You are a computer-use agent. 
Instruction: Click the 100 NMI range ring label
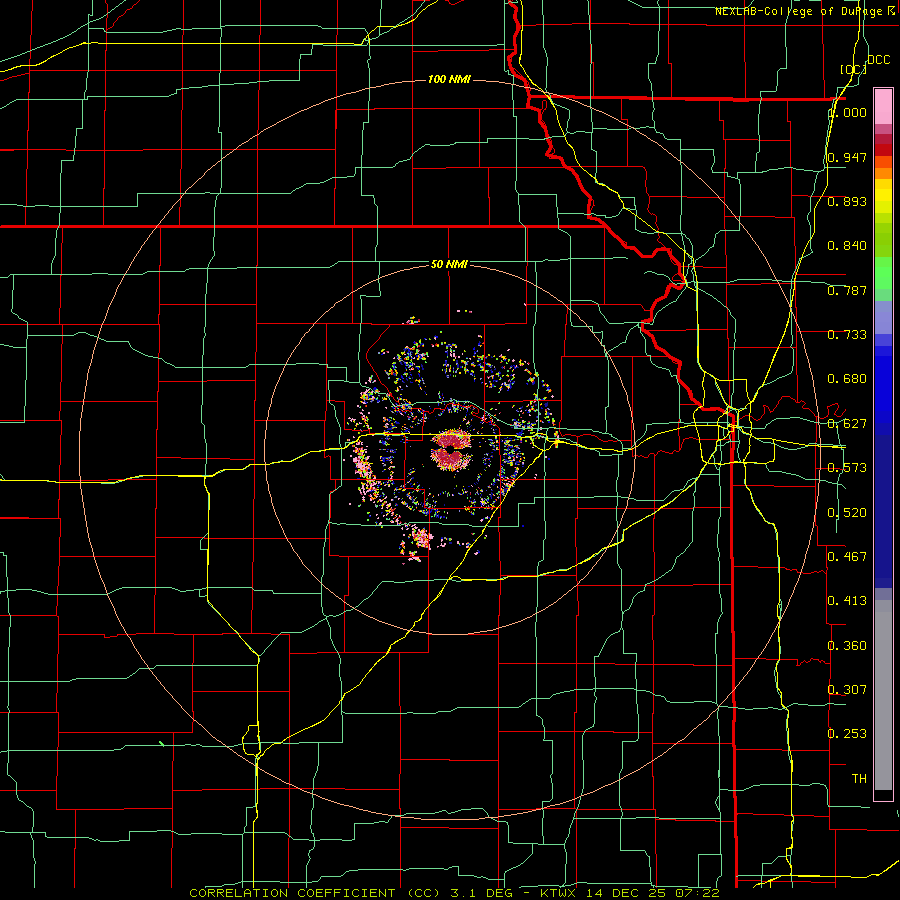(x=449, y=79)
